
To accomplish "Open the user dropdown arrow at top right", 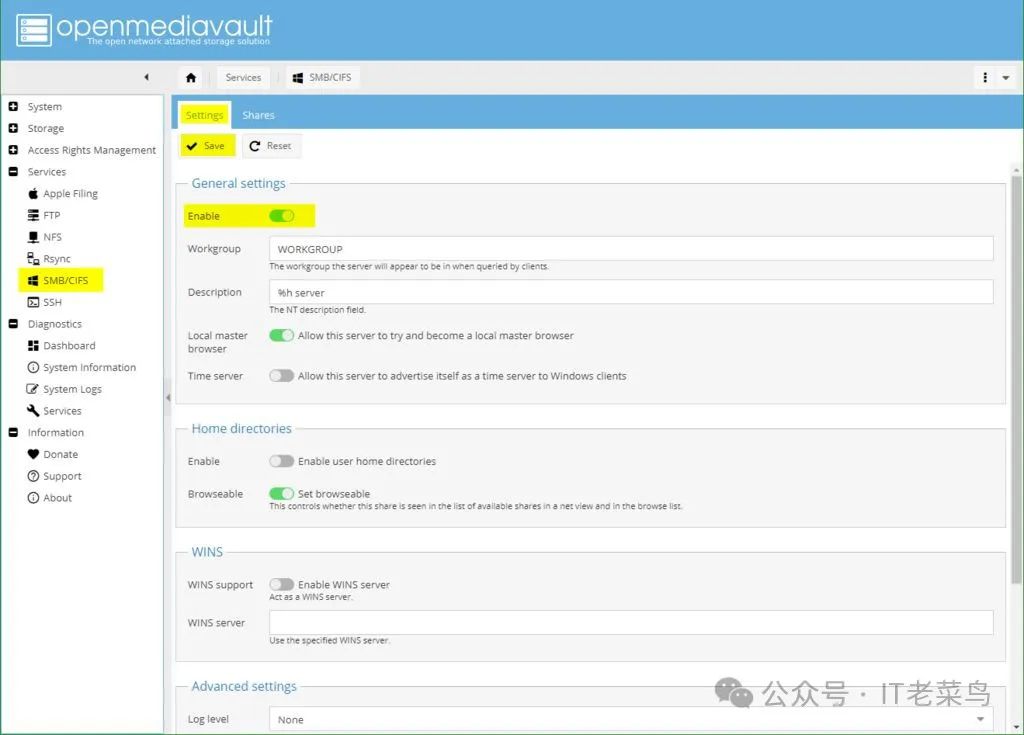I will tap(1006, 78).
